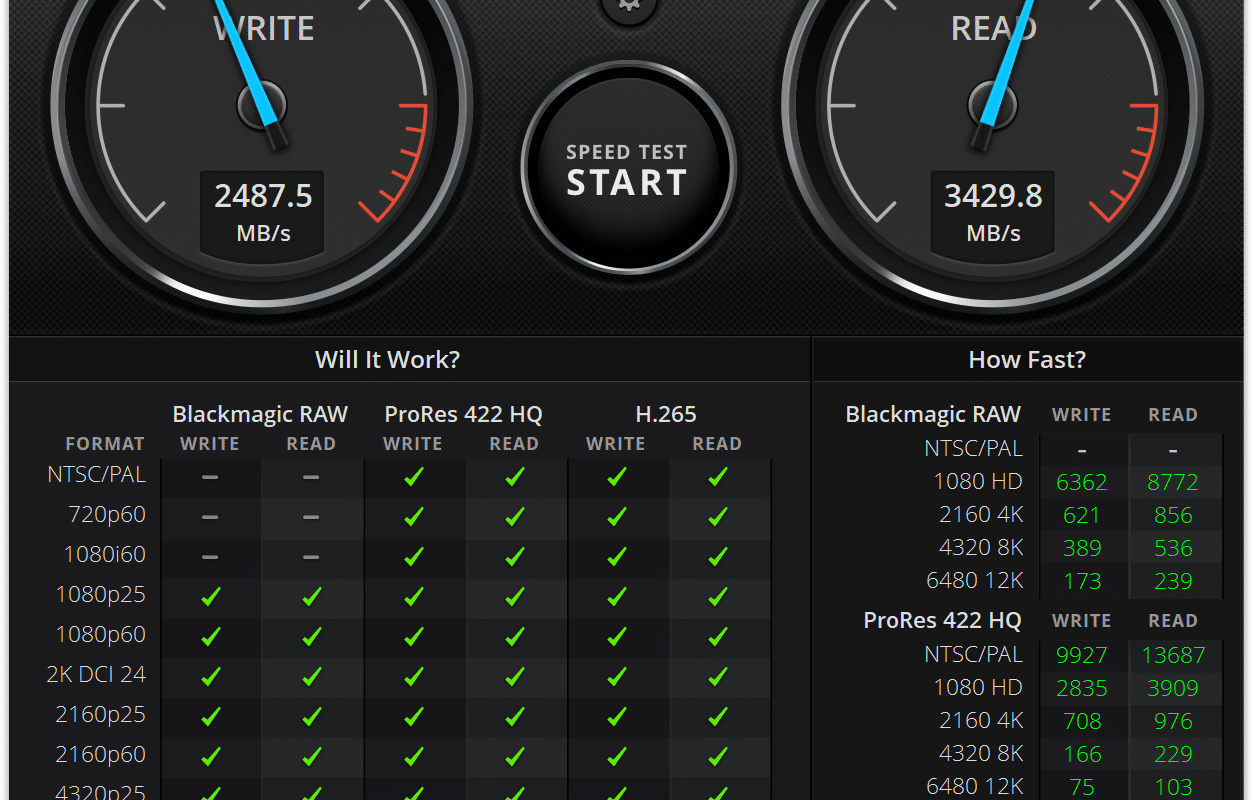The image size is (1253, 800).
Task: Select the 2160p60 format row label
Action: (x=101, y=755)
